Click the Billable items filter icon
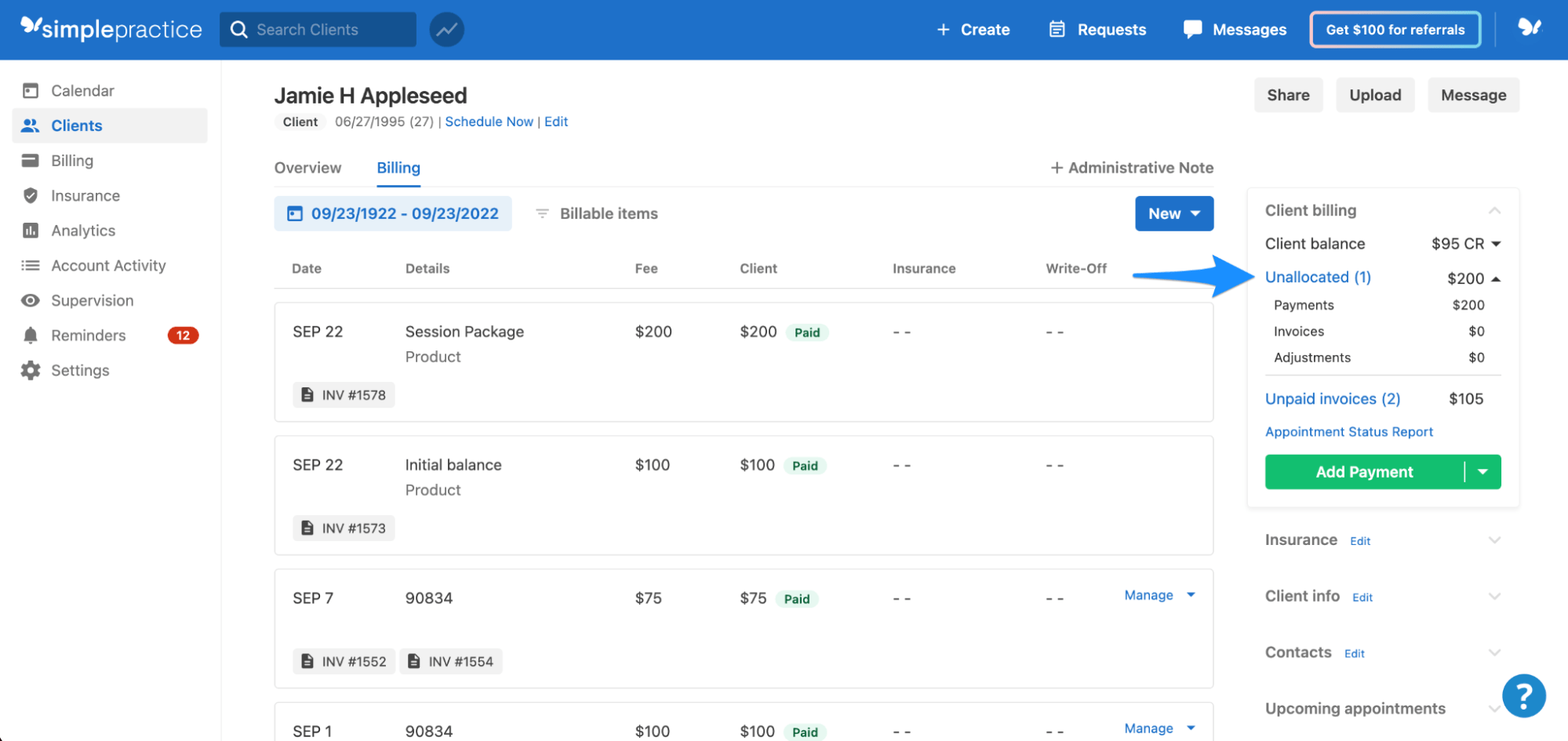Screen dimensions: 1568x741 542,213
